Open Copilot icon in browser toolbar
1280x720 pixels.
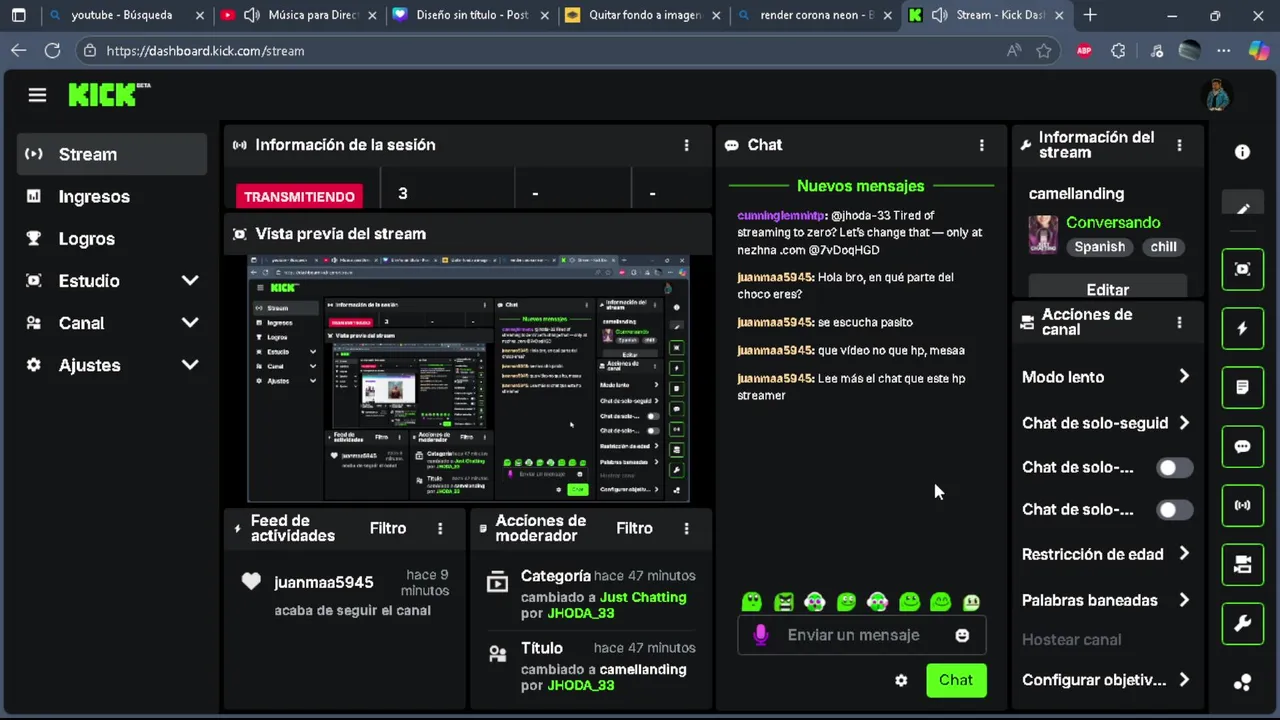click(x=1258, y=50)
